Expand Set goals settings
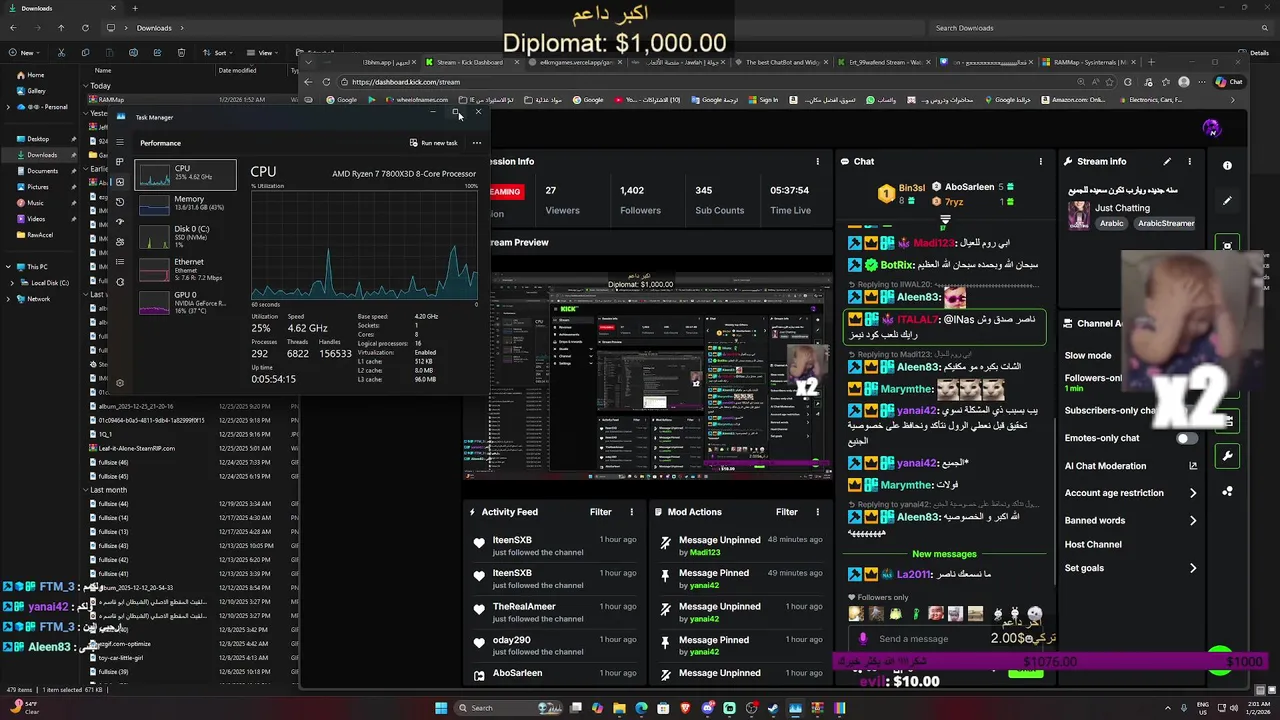The height and width of the screenshot is (720, 1280). point(1193,568)
